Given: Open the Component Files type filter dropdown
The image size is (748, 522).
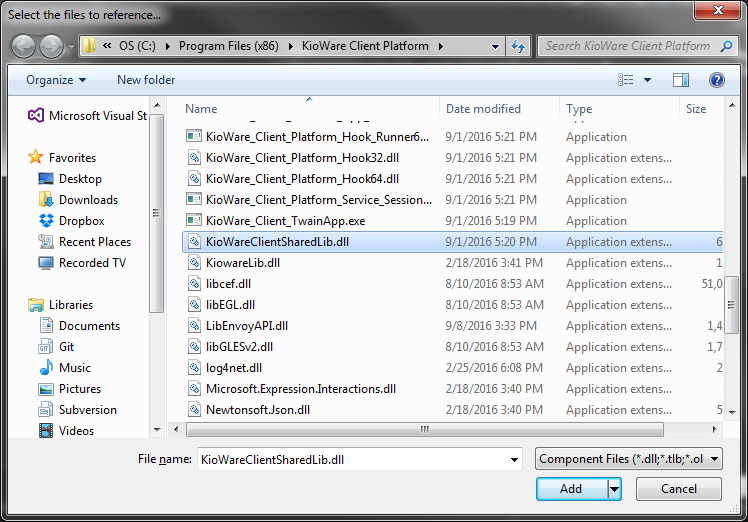Looking at the screenshot, I should click(x=629, y=459).
